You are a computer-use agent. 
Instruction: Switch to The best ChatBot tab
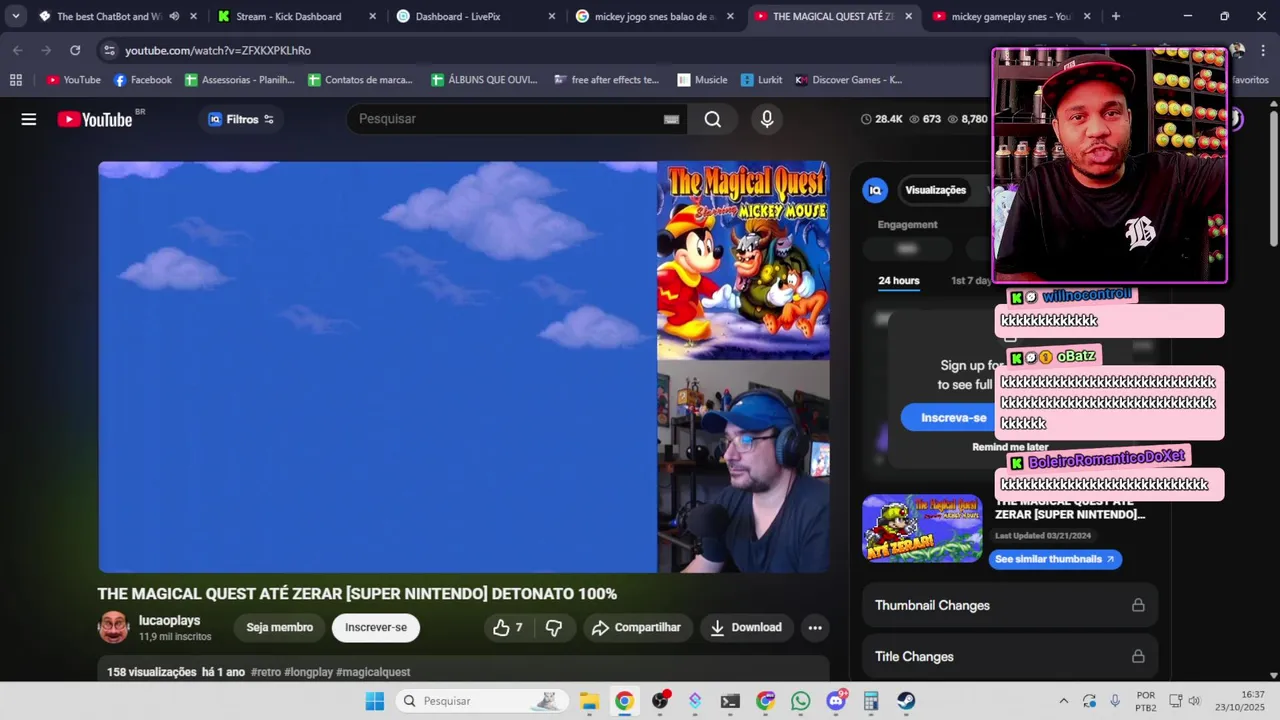(x=108, y=16)
